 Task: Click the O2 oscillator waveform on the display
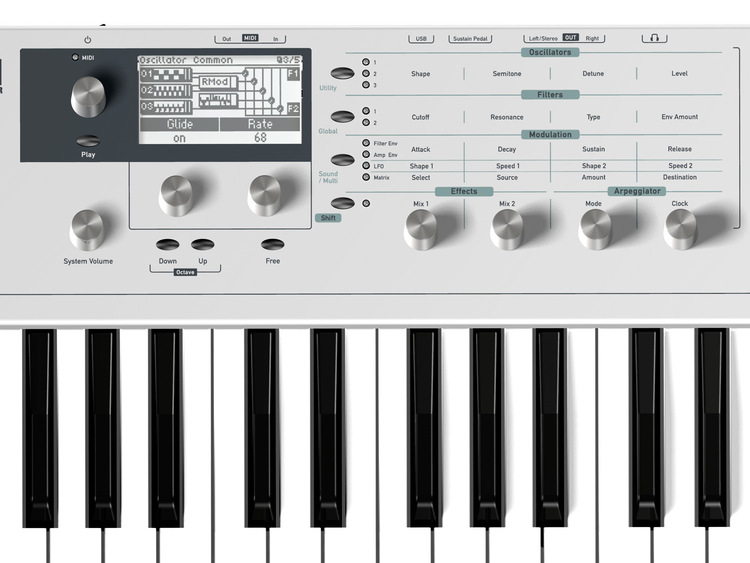pyautogui.click(x=166, y=90)
